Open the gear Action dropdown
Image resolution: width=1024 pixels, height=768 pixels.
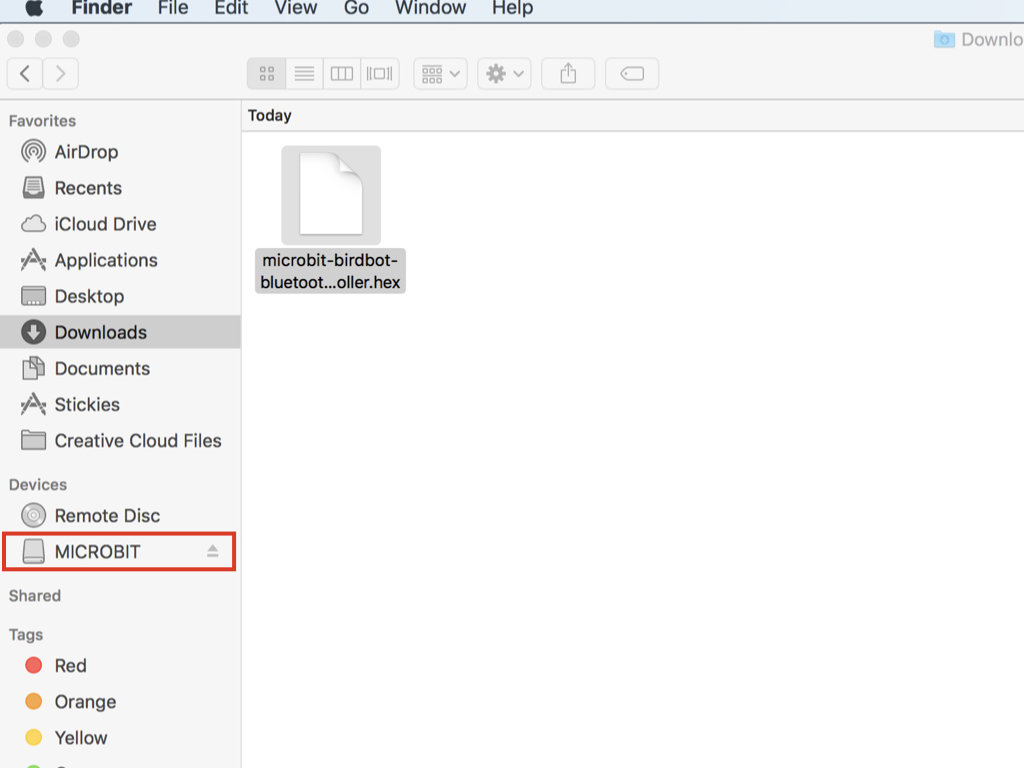point(504,73)
